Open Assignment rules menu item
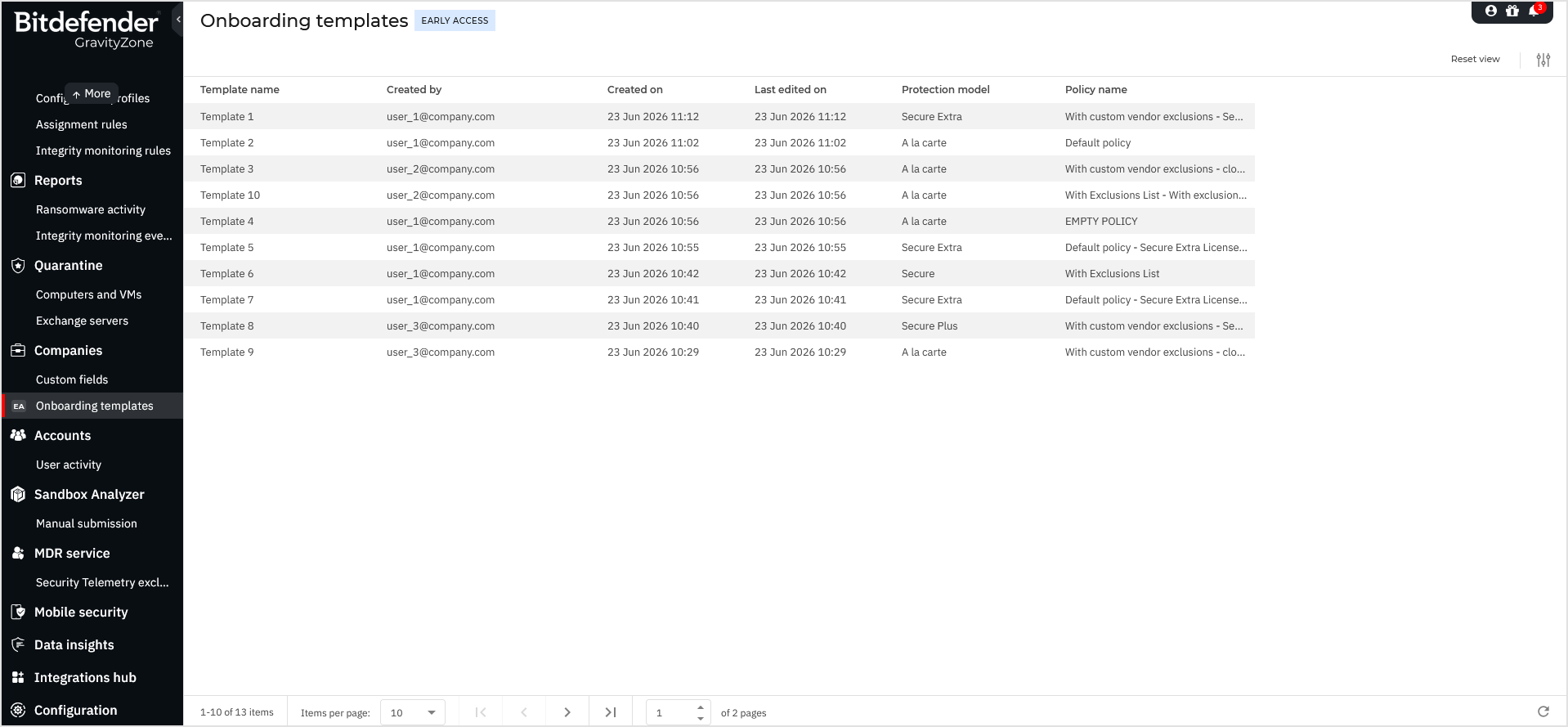The height and width of the screenshot is (727, 1568). (x=82, y=124)
